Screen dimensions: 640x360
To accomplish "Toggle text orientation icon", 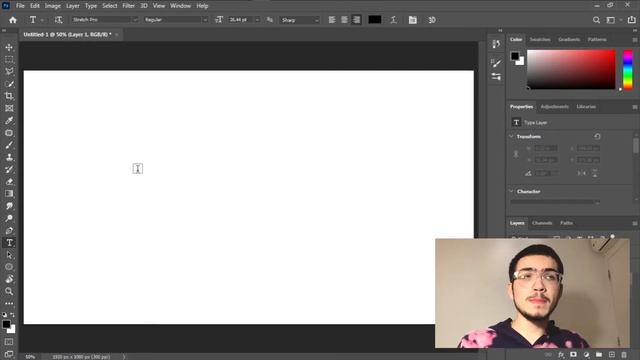I will coord(58,20).
